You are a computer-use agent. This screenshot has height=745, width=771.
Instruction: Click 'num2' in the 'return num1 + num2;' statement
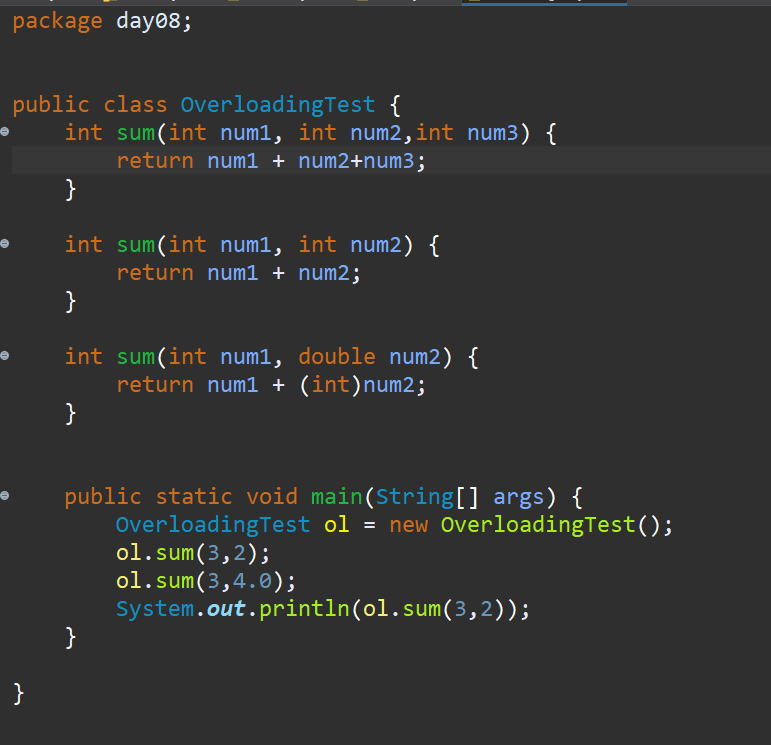[324, 273]
